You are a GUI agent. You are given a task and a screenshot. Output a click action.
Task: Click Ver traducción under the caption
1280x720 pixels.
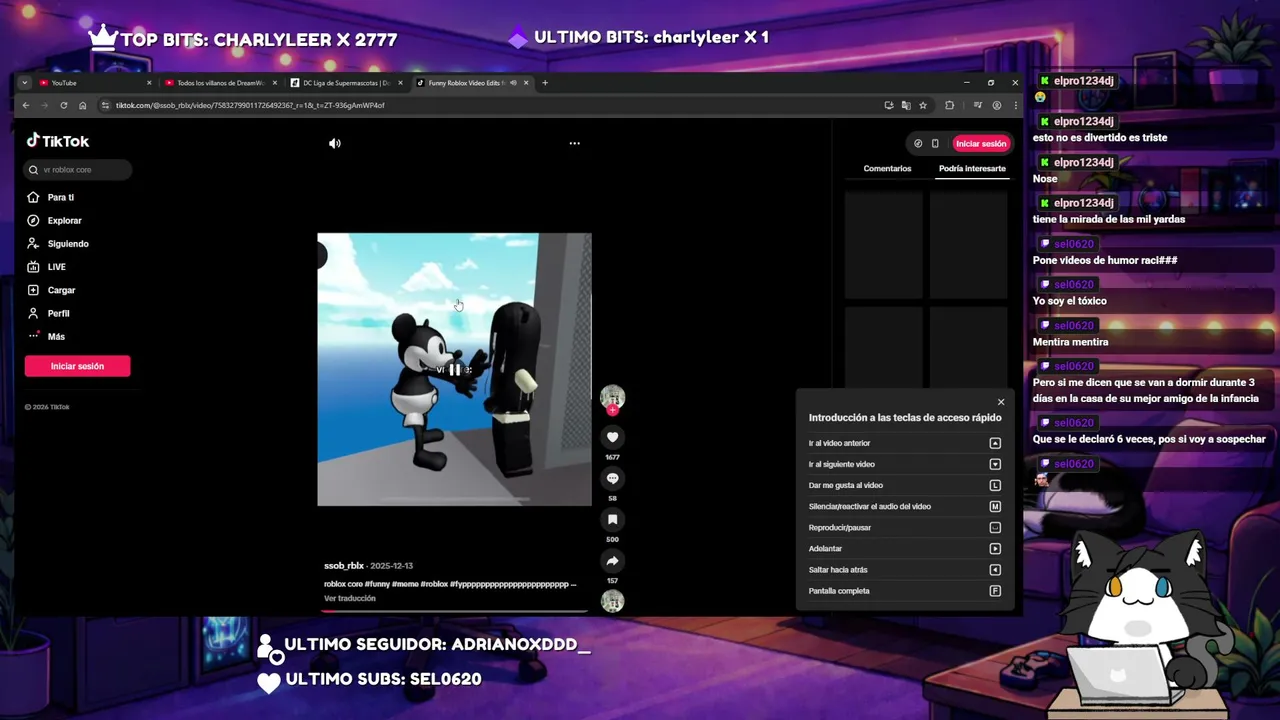click(350, 598)
